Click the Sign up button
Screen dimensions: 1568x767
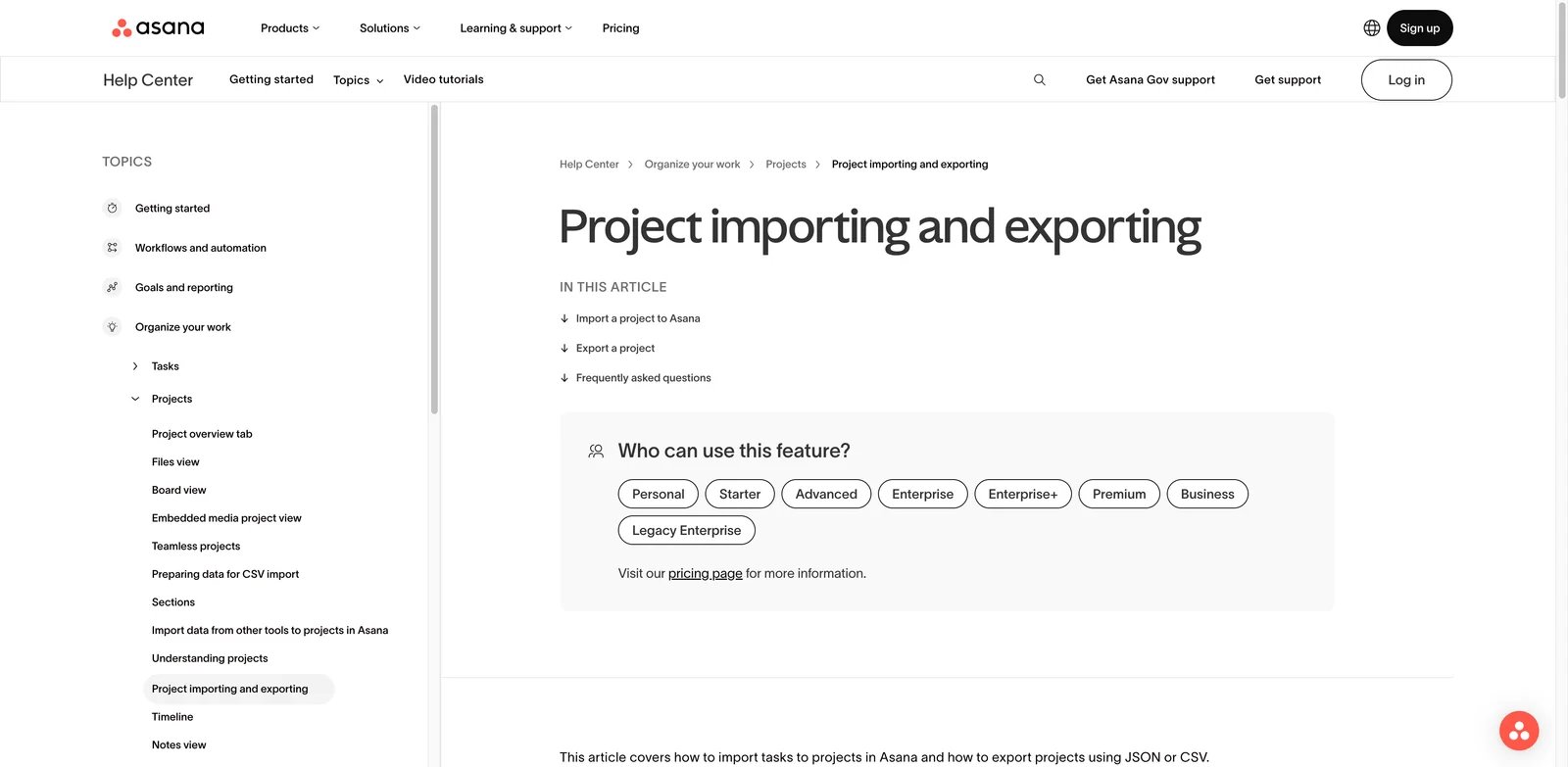pos(1419,27)
